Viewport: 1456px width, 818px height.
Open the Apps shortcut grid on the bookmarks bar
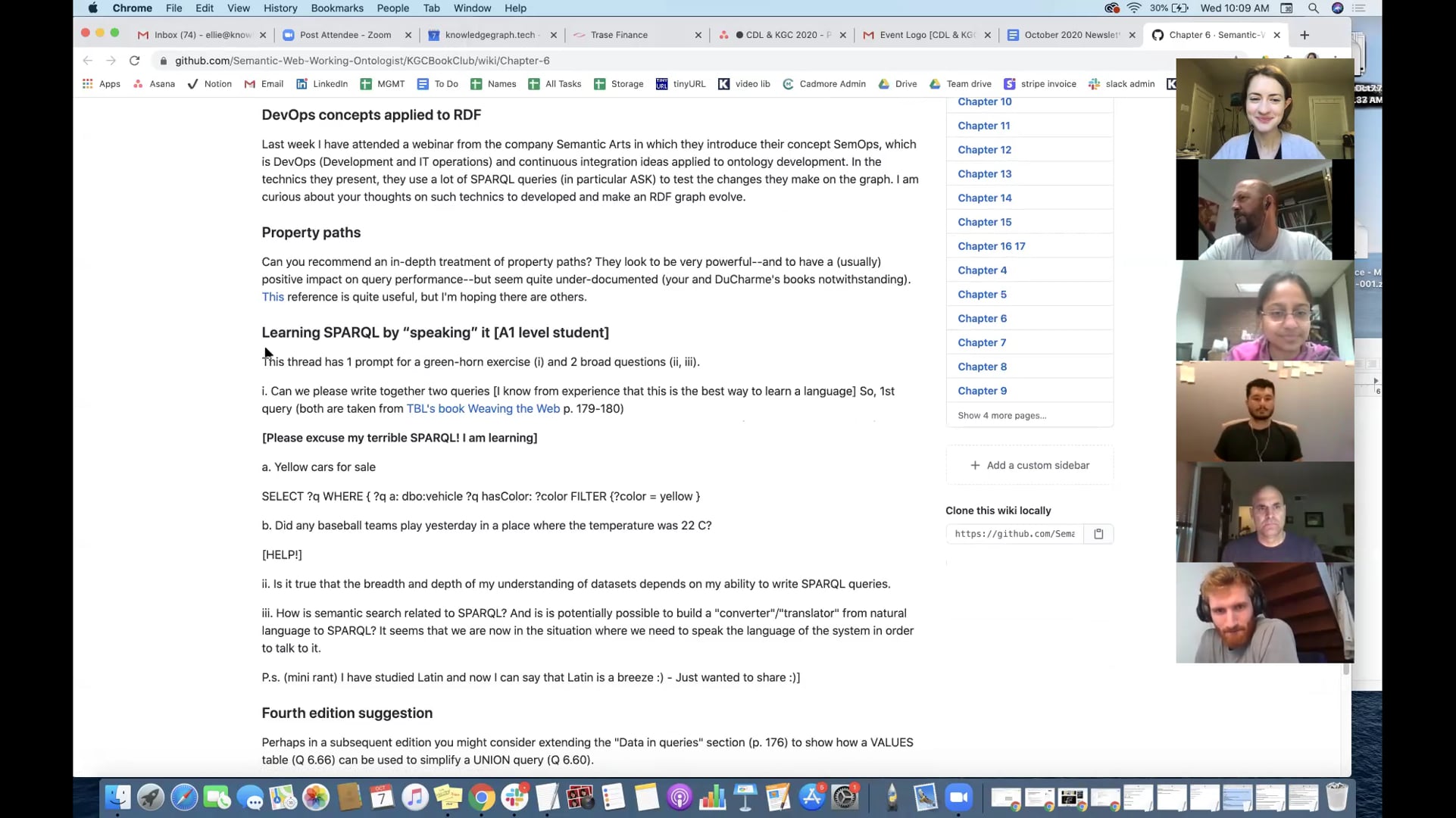click(x=101, y=84)
